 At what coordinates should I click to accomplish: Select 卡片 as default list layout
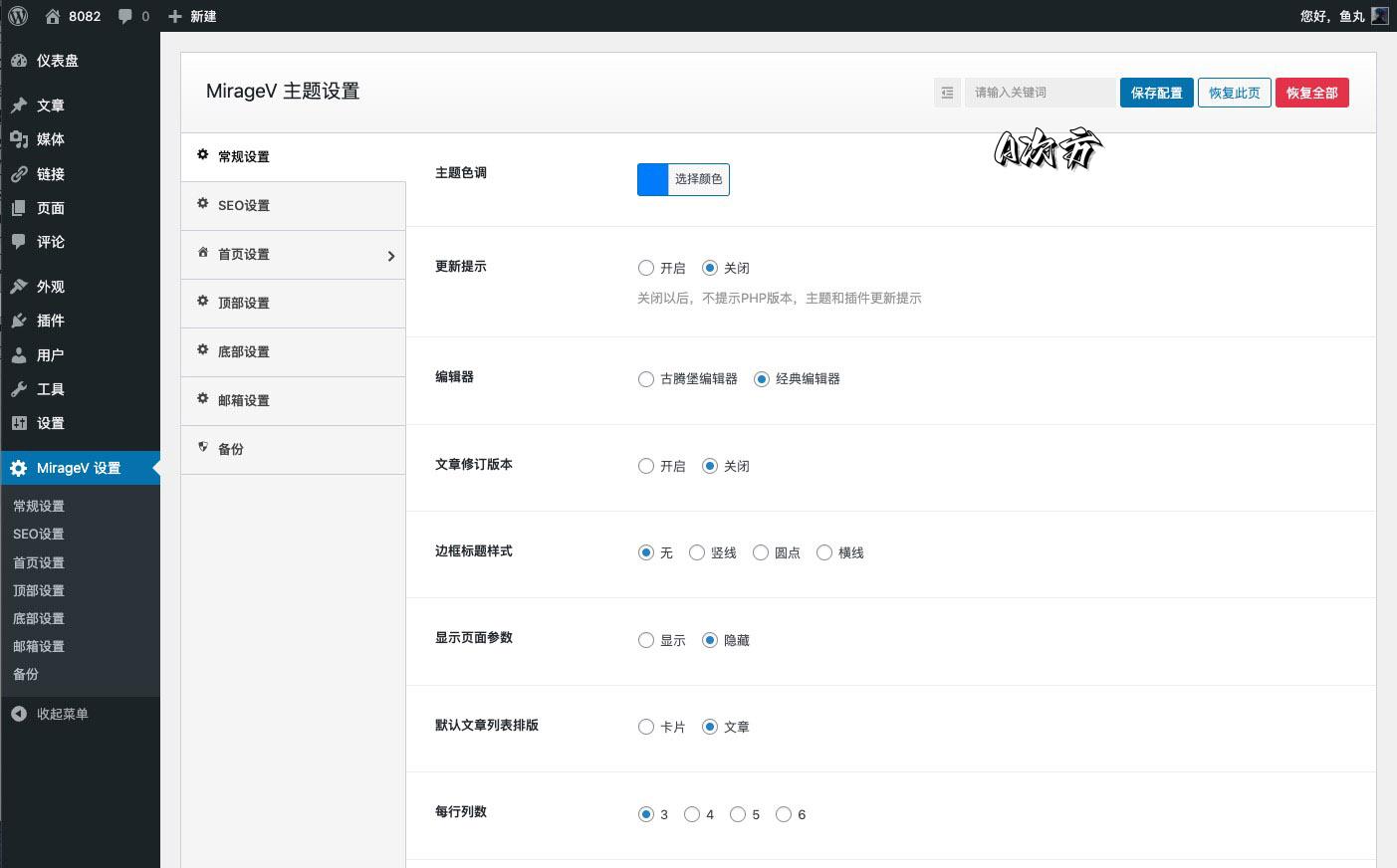coord(646,727)
